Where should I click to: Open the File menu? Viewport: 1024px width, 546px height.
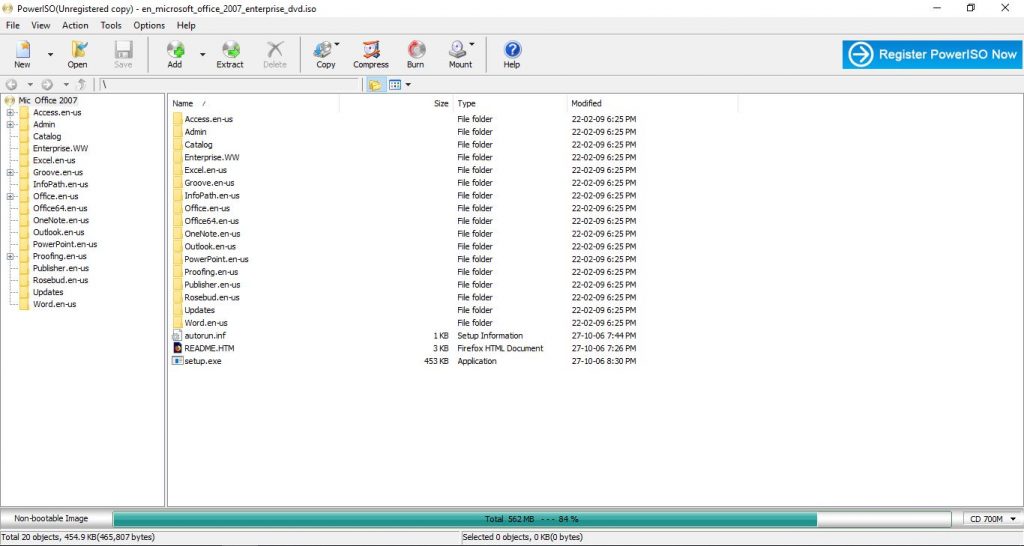(12, 25)
